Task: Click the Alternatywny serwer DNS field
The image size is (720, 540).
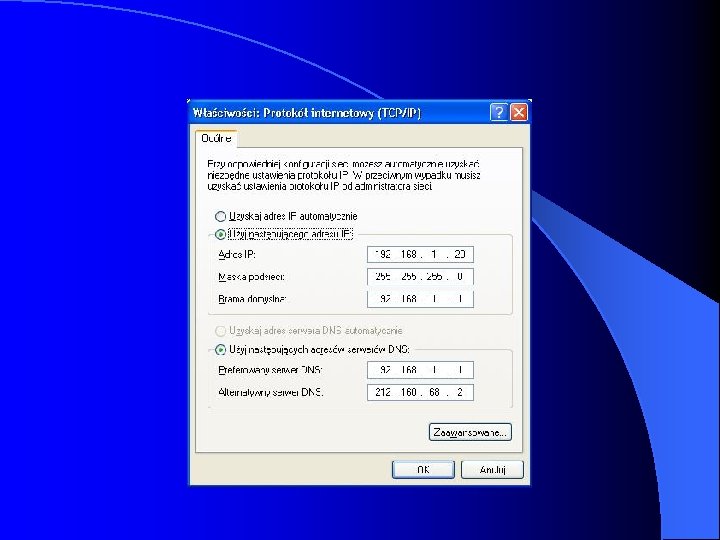Action: pos(420,392)
